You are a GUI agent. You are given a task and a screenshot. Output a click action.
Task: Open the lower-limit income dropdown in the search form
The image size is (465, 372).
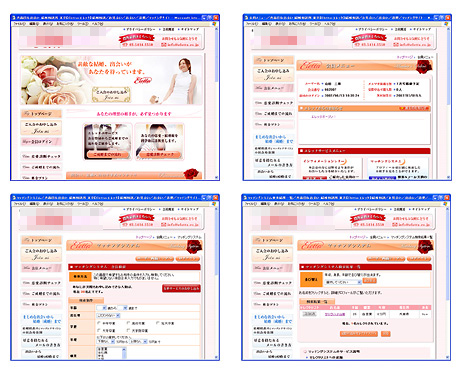[x=106, y=342]
